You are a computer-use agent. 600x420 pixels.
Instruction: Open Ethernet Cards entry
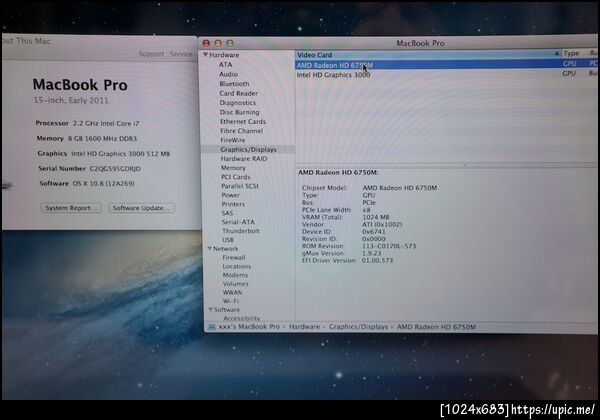243,122
